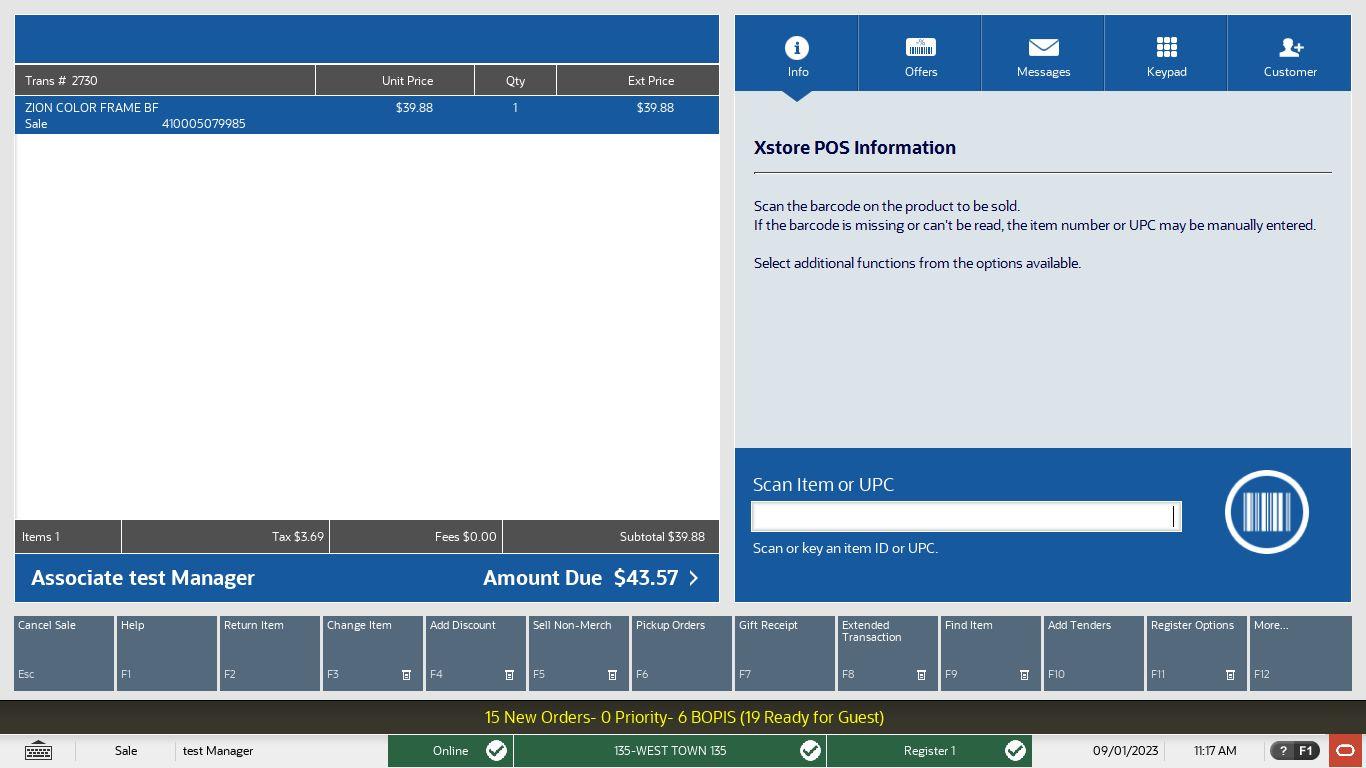Click the Qty column header
This screenshot has height=768, width=1366.
(x=515, y=80)
